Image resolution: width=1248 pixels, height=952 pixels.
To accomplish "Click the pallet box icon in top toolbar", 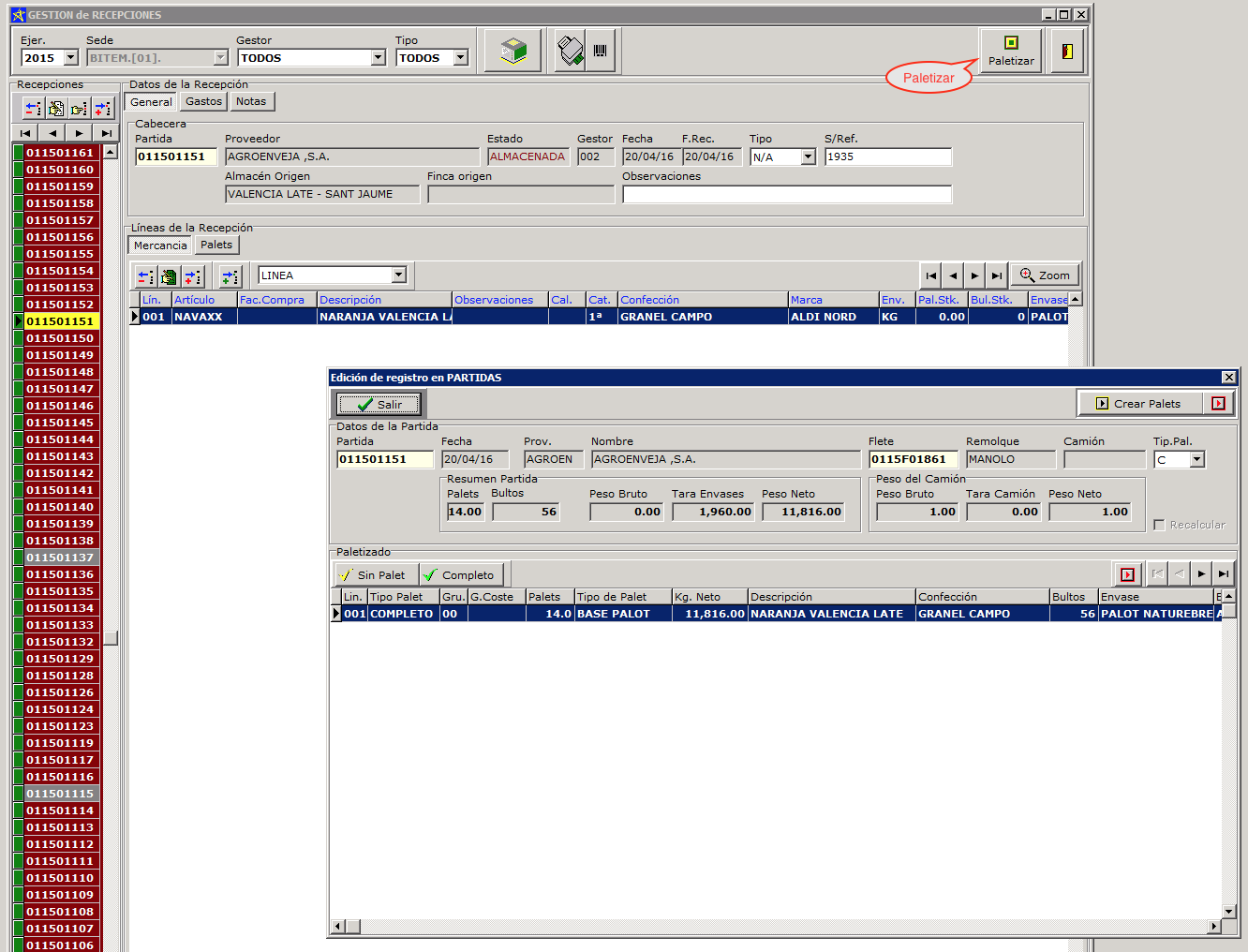I will (513, 51).
